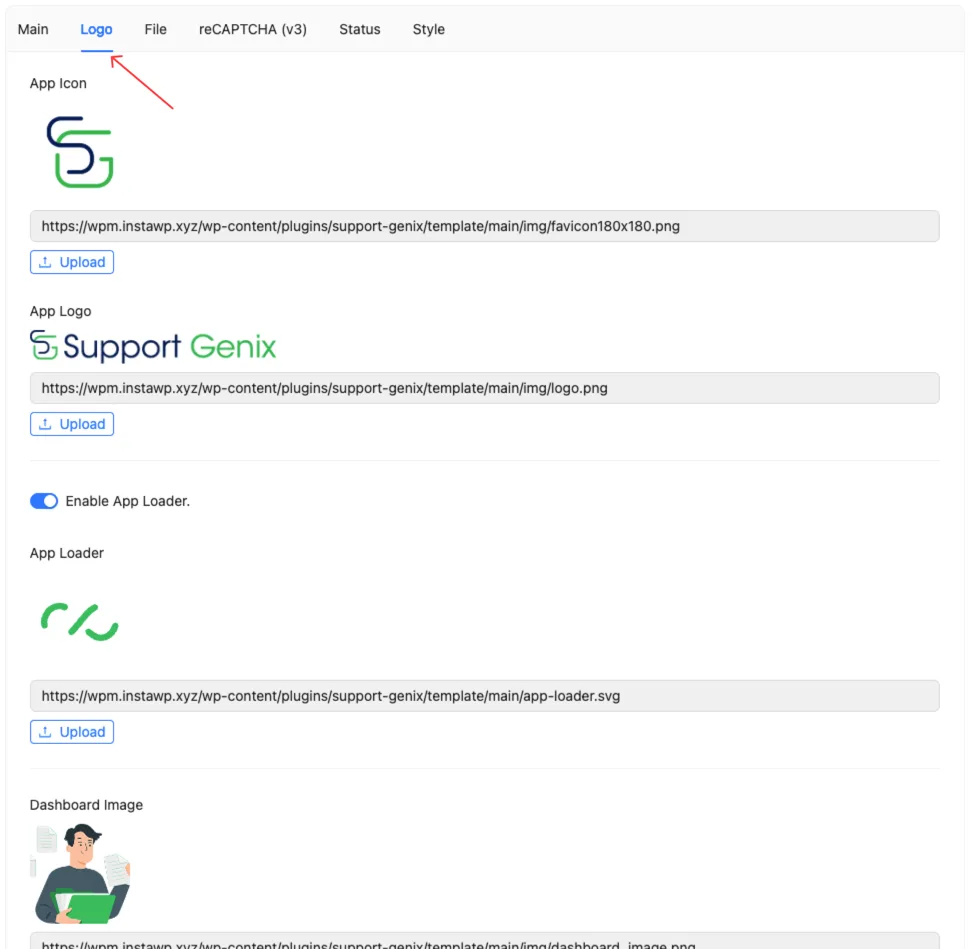The image size is (972, 949).
Task: Go to the Status tab
Action: [360, 29]
